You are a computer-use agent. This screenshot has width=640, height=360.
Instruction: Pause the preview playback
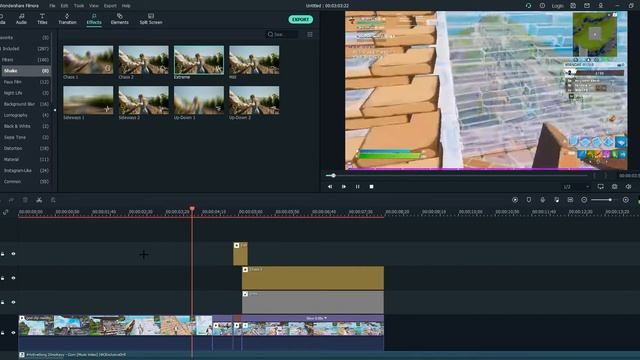pyautogui.click(x=358, y=187)
